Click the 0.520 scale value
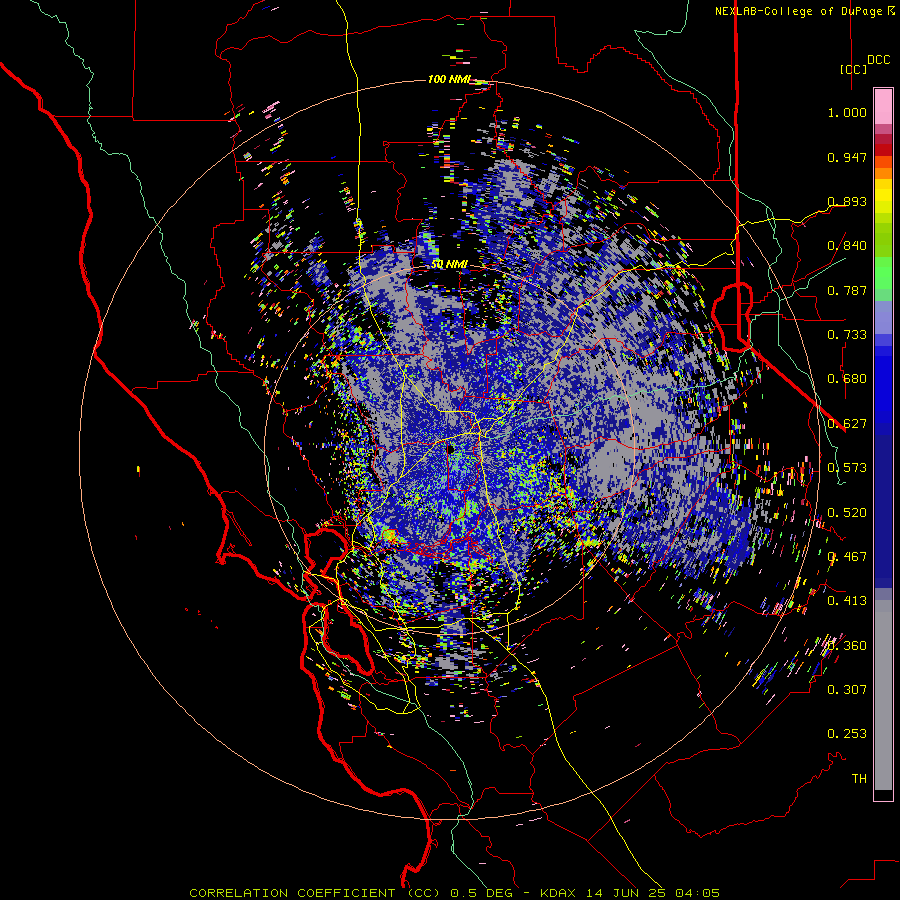Image resolution: width=900 pixels, height=900 pixels. coord(847,513)
